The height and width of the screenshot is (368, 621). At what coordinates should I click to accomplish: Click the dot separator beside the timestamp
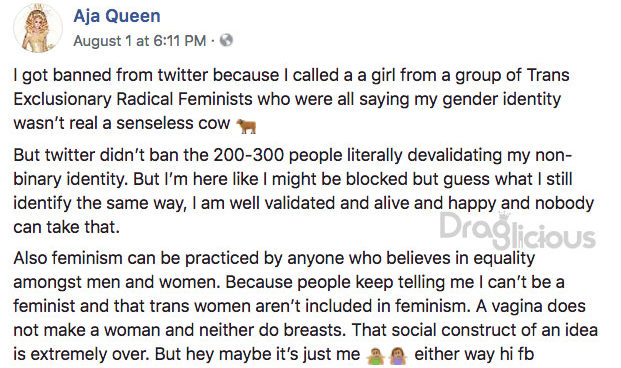point(213,41)
